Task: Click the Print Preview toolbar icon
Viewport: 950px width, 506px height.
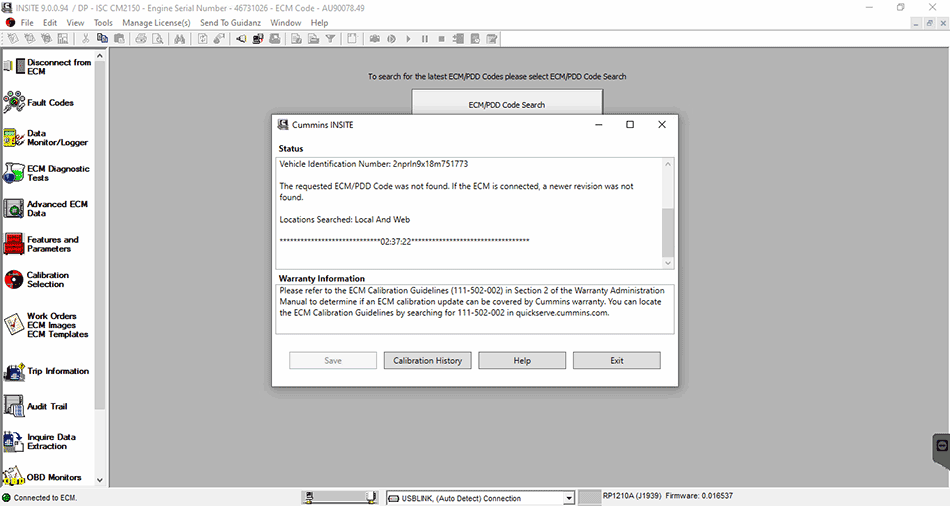Action: point(158,39)
